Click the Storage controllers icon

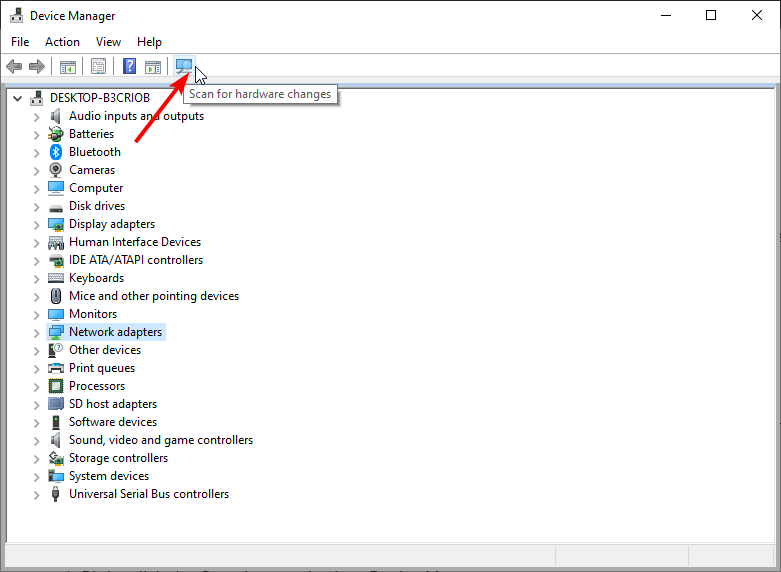pos(55,458)
